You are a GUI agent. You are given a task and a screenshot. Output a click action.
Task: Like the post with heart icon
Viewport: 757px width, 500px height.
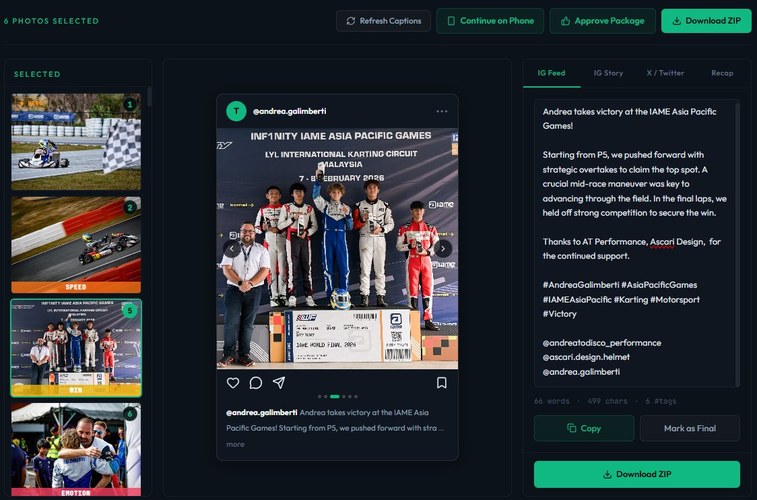point(233,383)
